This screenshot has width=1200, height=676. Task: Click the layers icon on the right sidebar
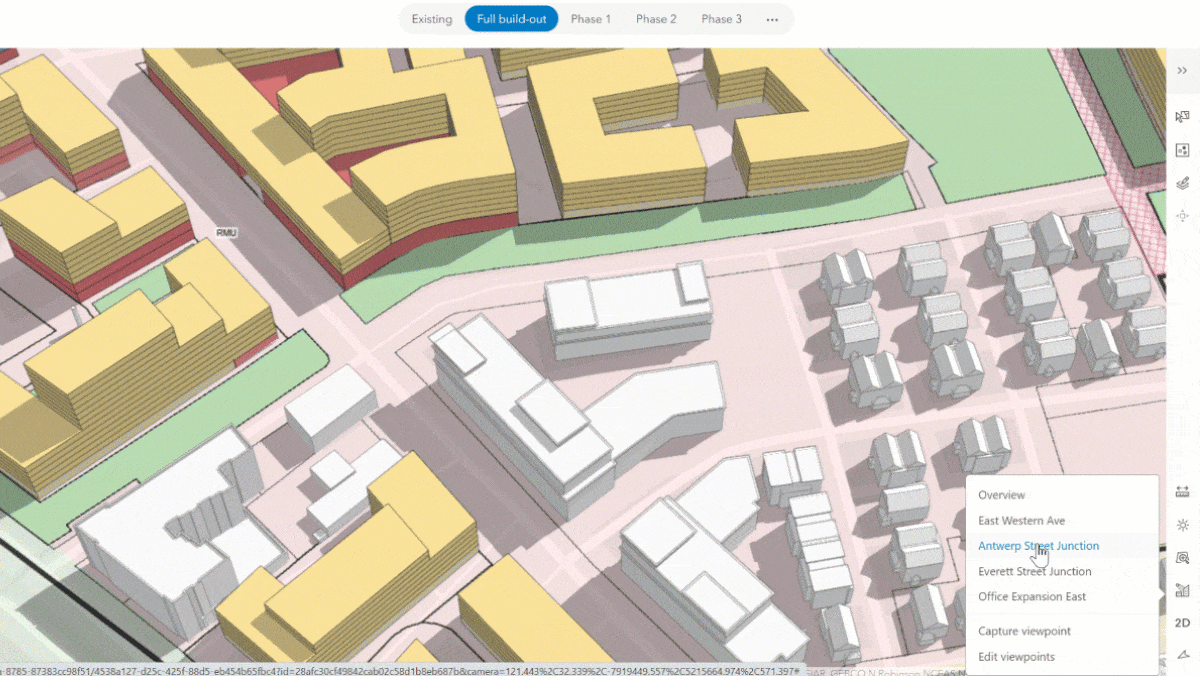pyautogui.click(x=1183, y=180)
